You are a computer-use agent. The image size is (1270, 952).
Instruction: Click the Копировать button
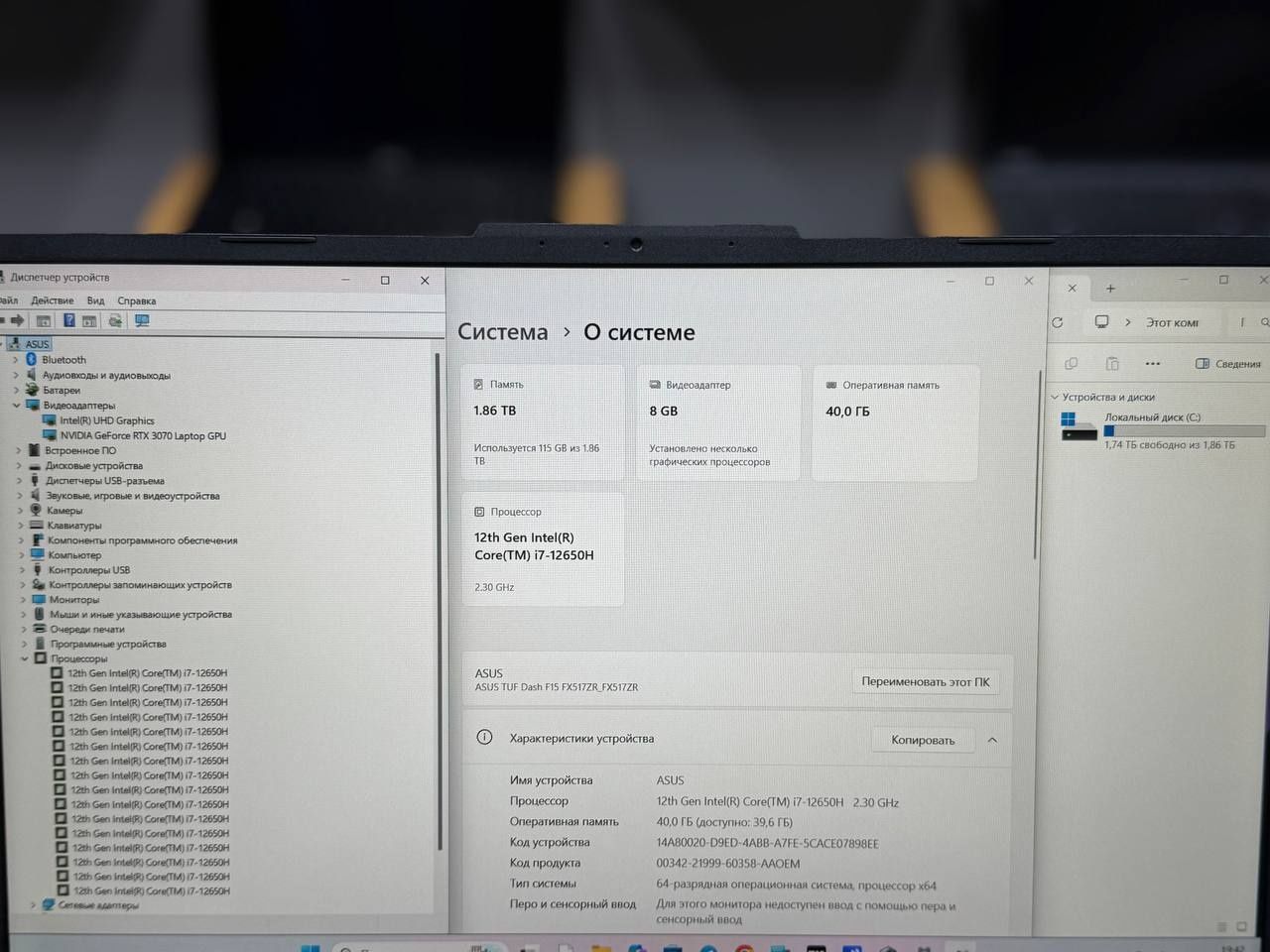pyautogui.click(x=923, y=740)
